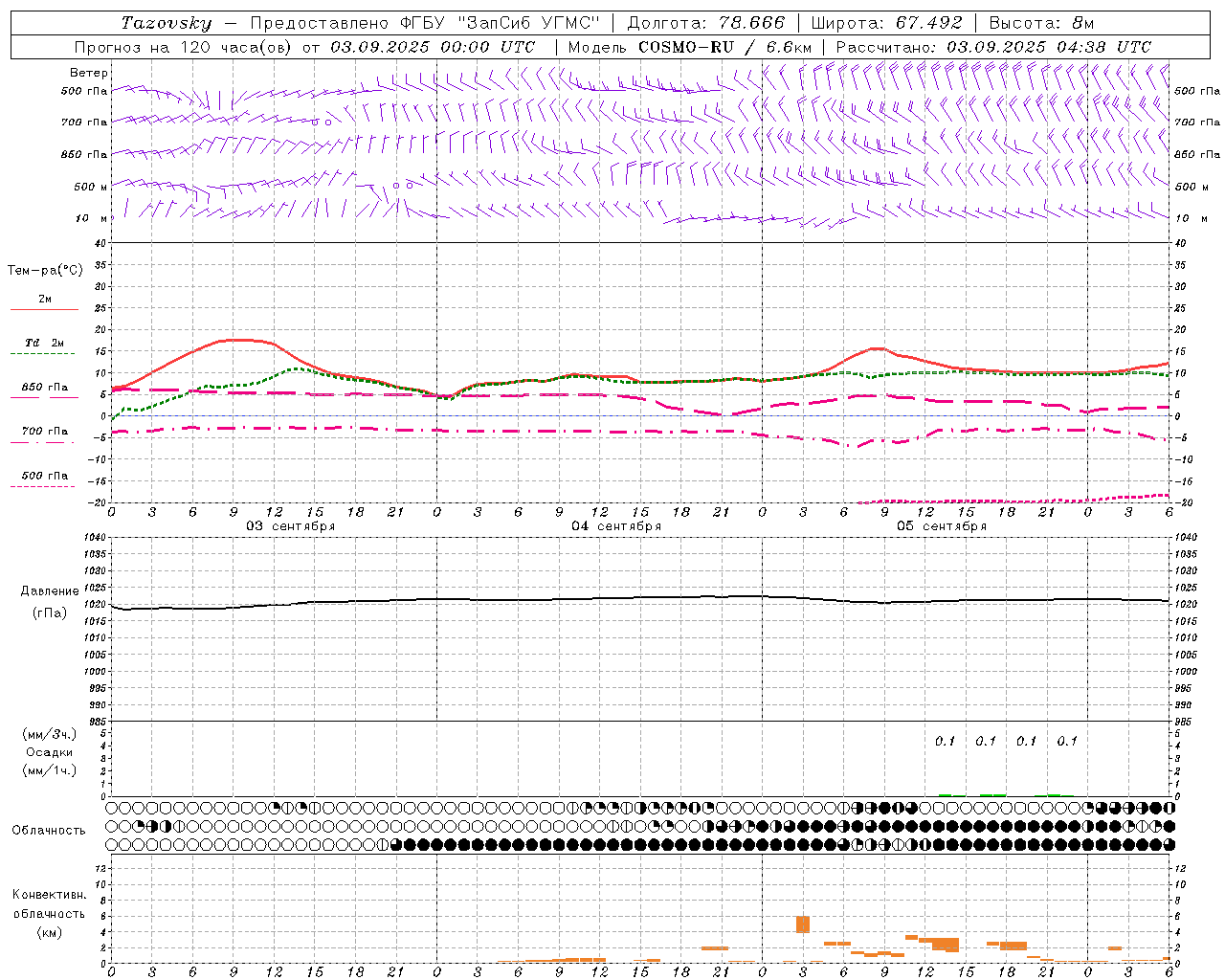
Task: Click the Td 2м dew point legend entry
Action: coord(44,343)
